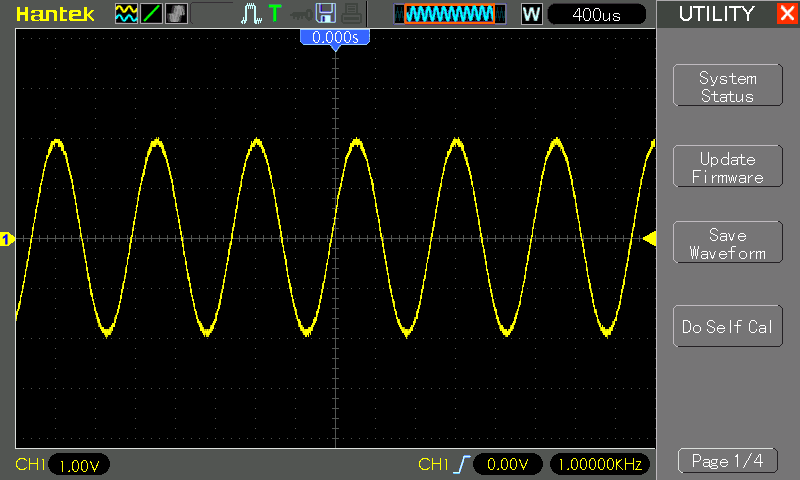Click the key lock icon
The height and width of the screenshot is (480, 800).
(302, 14)
